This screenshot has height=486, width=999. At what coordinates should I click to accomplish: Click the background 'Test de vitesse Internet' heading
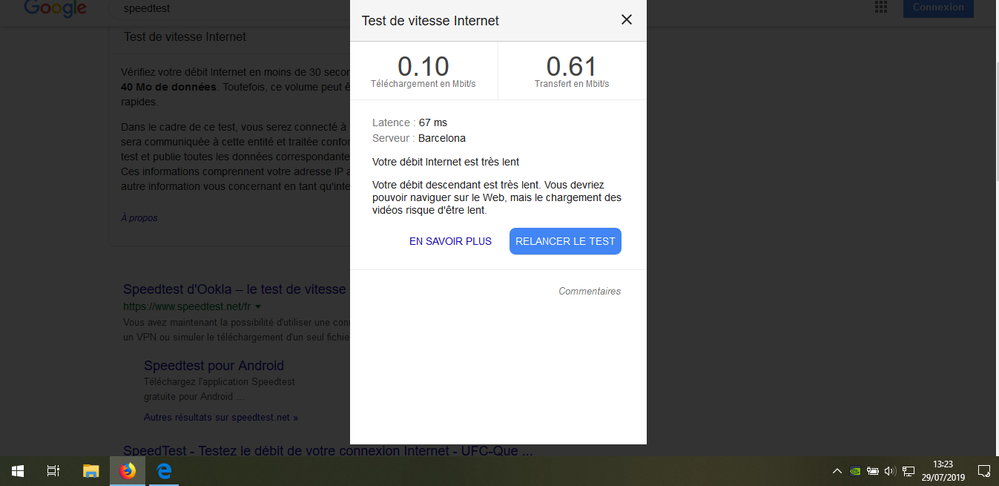click(x=185, y=37)
